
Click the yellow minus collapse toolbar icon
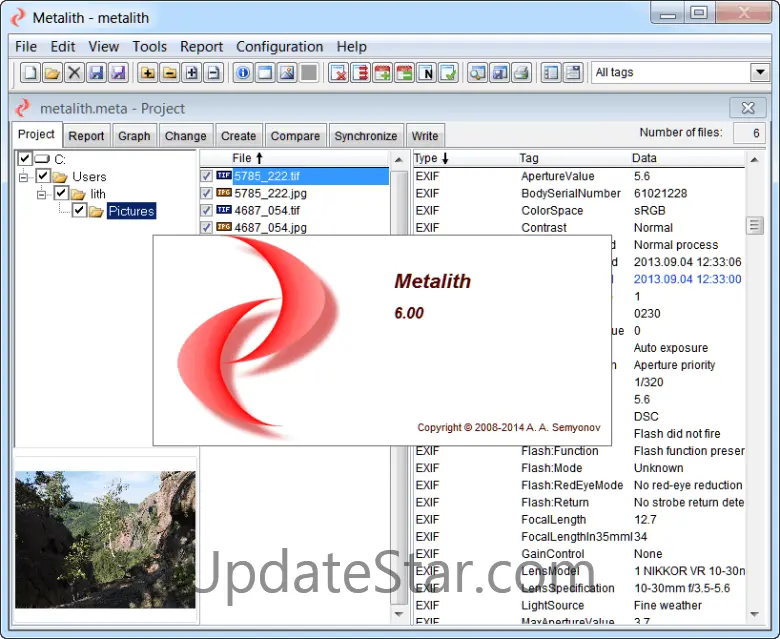169,73
